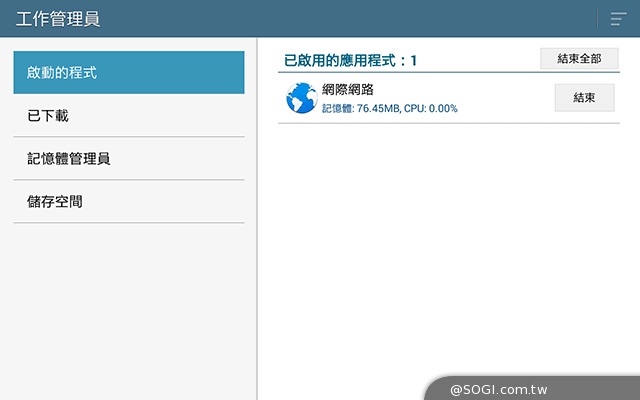This screenshot has height=400, width=640.
Task: Click the 已啟用的應用程式：1 header
Action: pos(350,61)
